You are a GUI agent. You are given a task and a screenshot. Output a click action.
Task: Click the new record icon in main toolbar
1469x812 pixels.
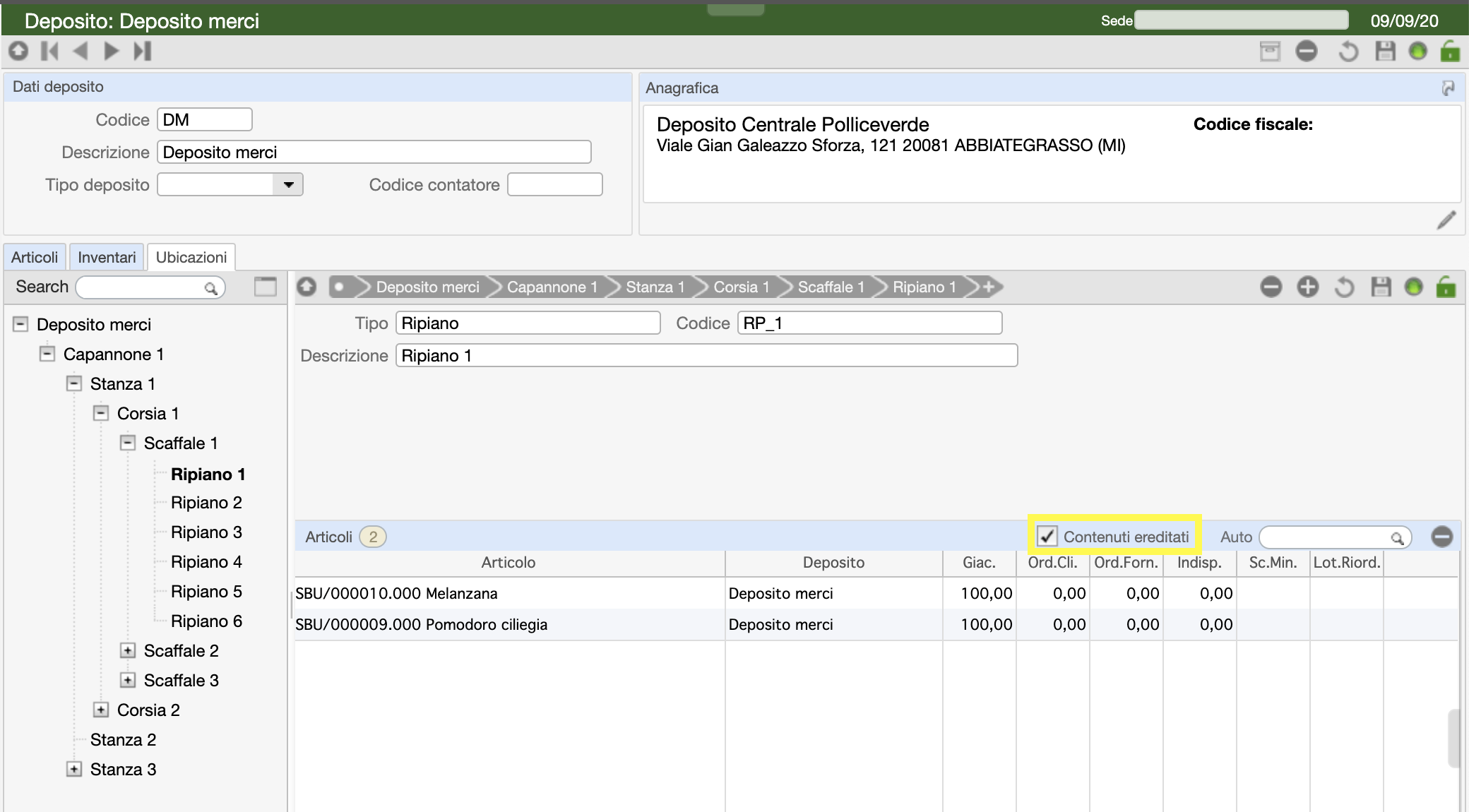[18, 51]
